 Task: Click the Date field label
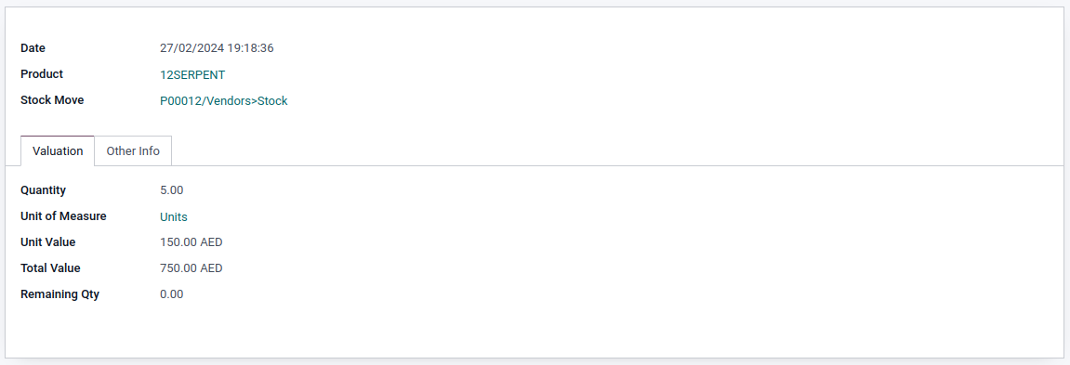click(33, 48)
